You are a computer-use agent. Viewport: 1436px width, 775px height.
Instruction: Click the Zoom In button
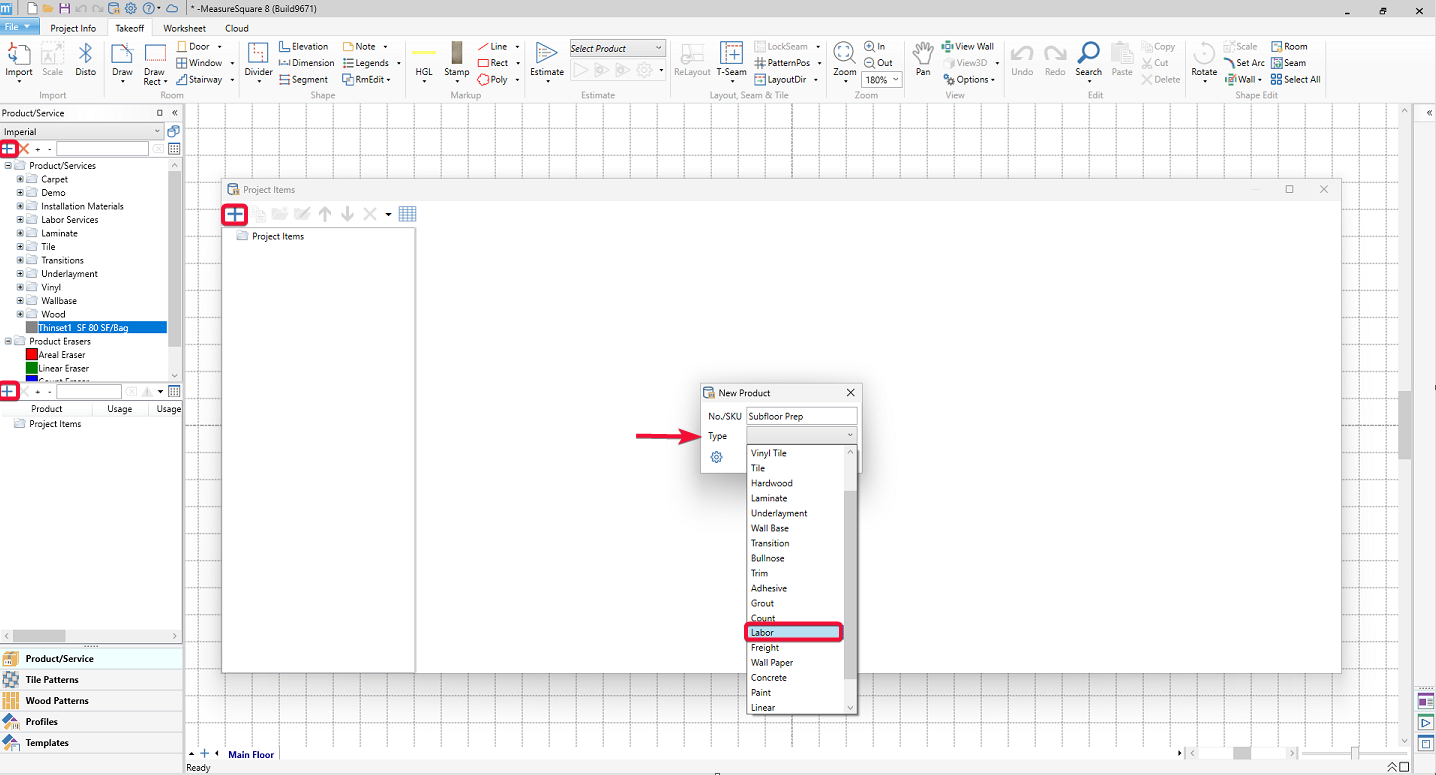pyautogui.click(x=875, y=47)
